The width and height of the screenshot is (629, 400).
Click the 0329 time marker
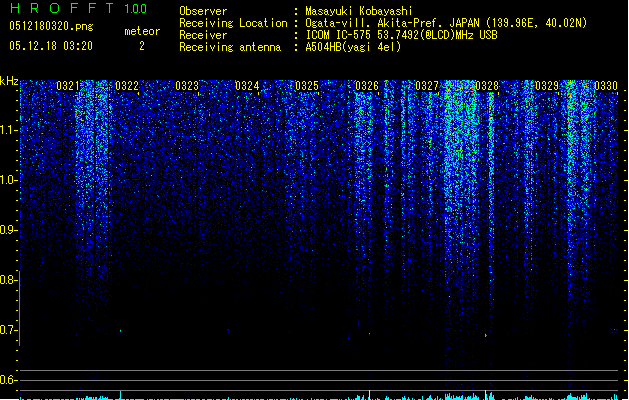(547, 86)
